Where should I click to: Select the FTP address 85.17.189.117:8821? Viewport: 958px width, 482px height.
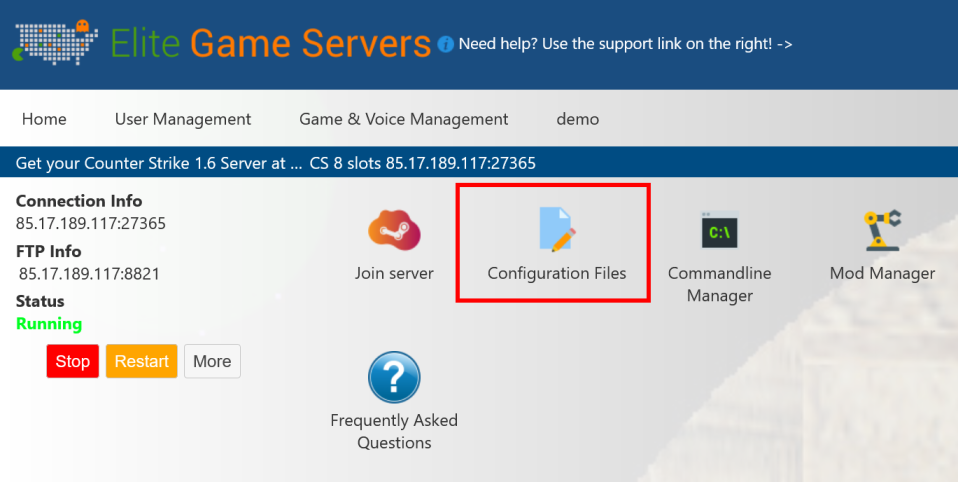(x=89, y=274)
